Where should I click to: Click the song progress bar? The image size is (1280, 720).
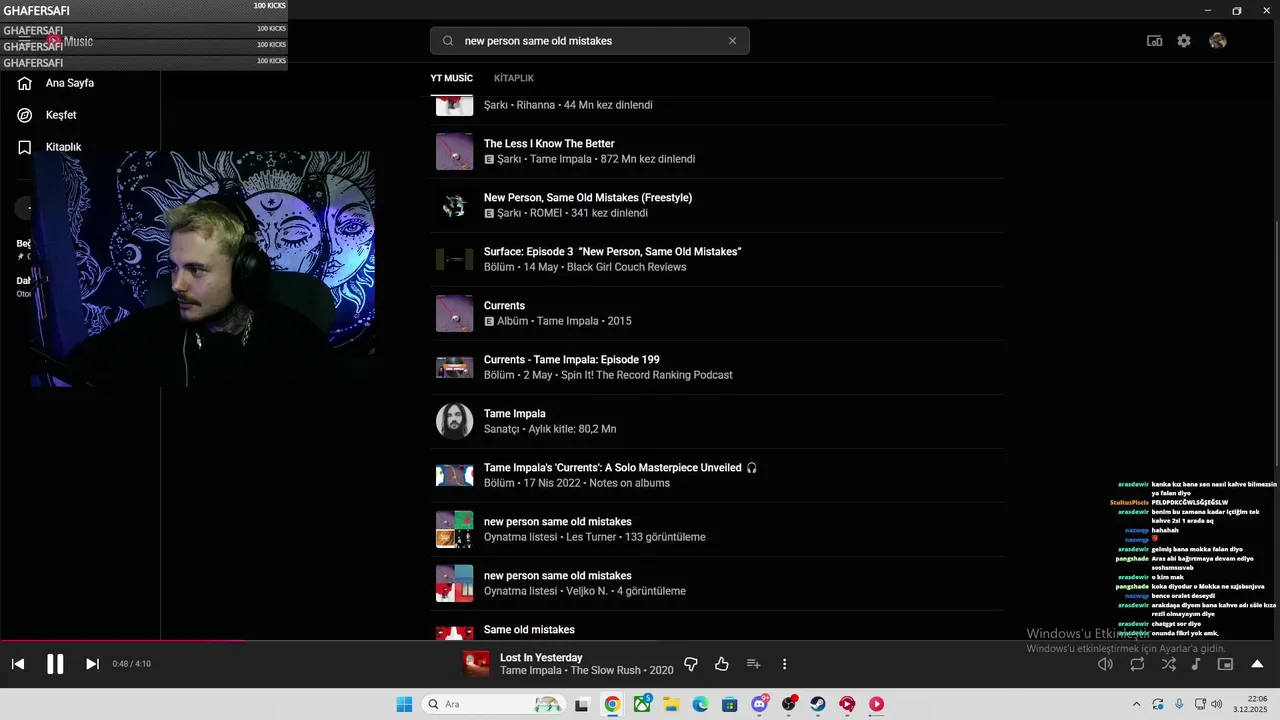pyautogui.click(x=640, y=641)
